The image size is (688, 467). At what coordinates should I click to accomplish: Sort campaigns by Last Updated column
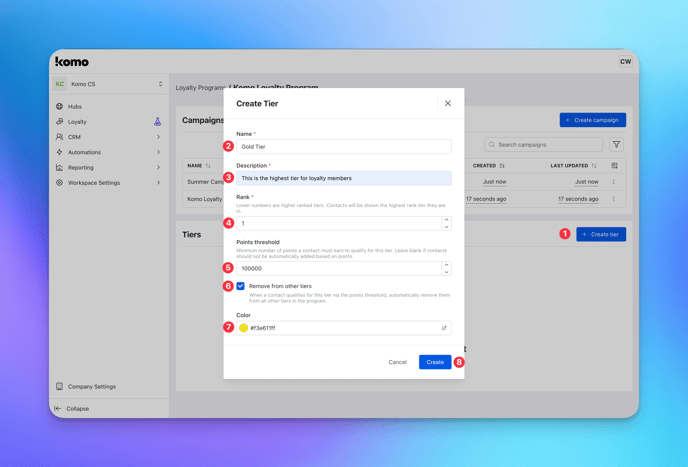point(573,166)
